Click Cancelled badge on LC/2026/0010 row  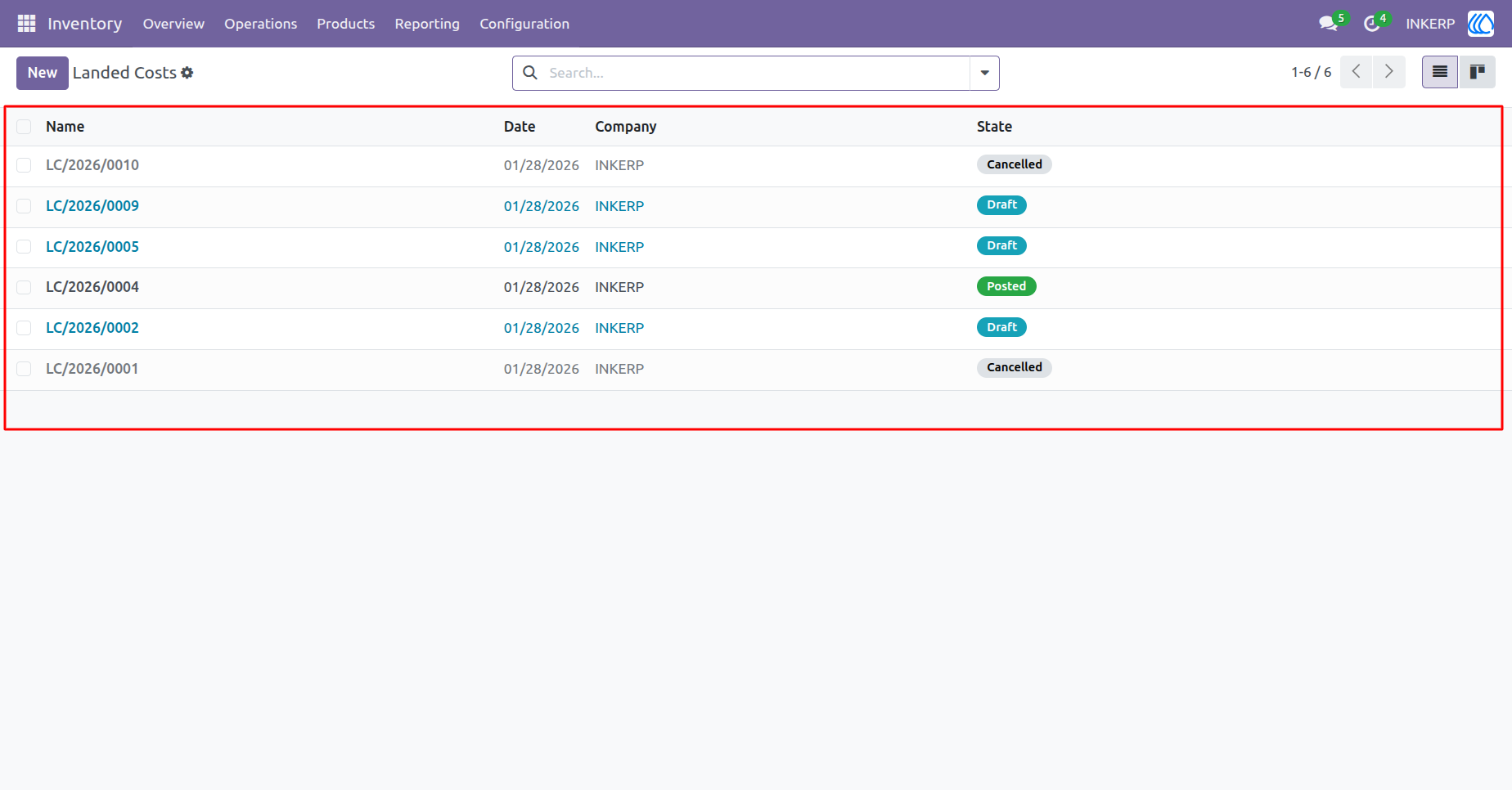(x=1015, y=164)
